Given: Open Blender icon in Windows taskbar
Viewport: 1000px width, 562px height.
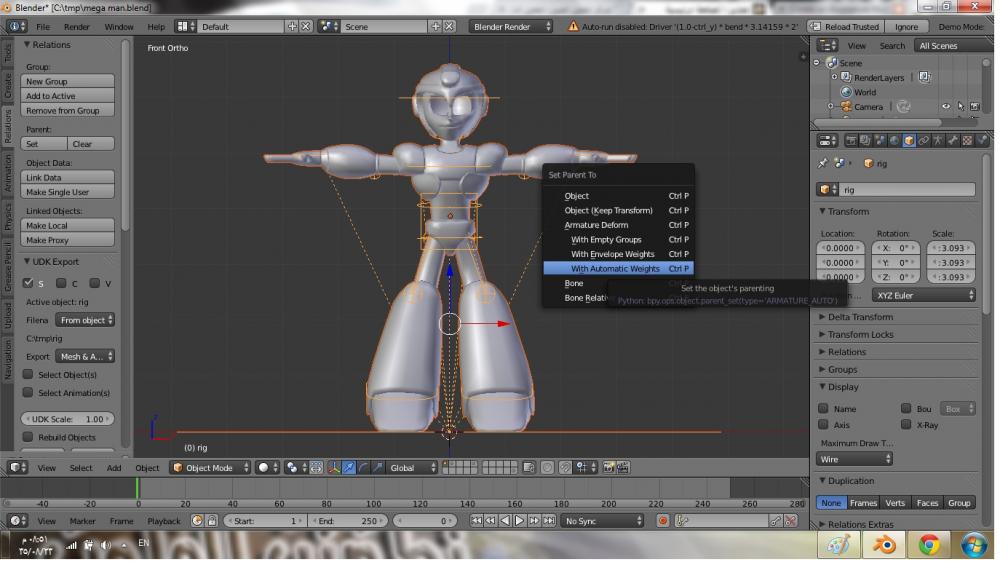Looking at the screenshot, I should pyautogui.click(x=884, y=545).
